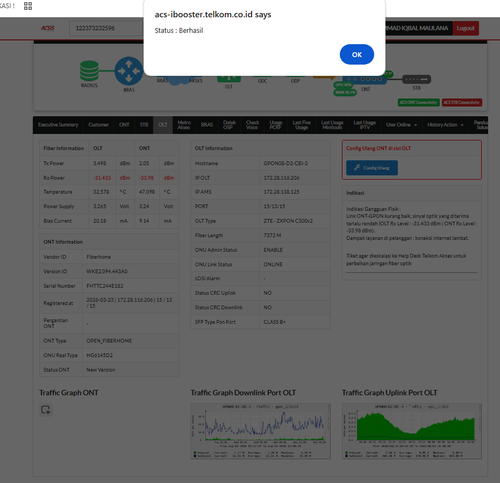Click the Status ONT New Version value
500x483 pixels.
coord(101,370)
